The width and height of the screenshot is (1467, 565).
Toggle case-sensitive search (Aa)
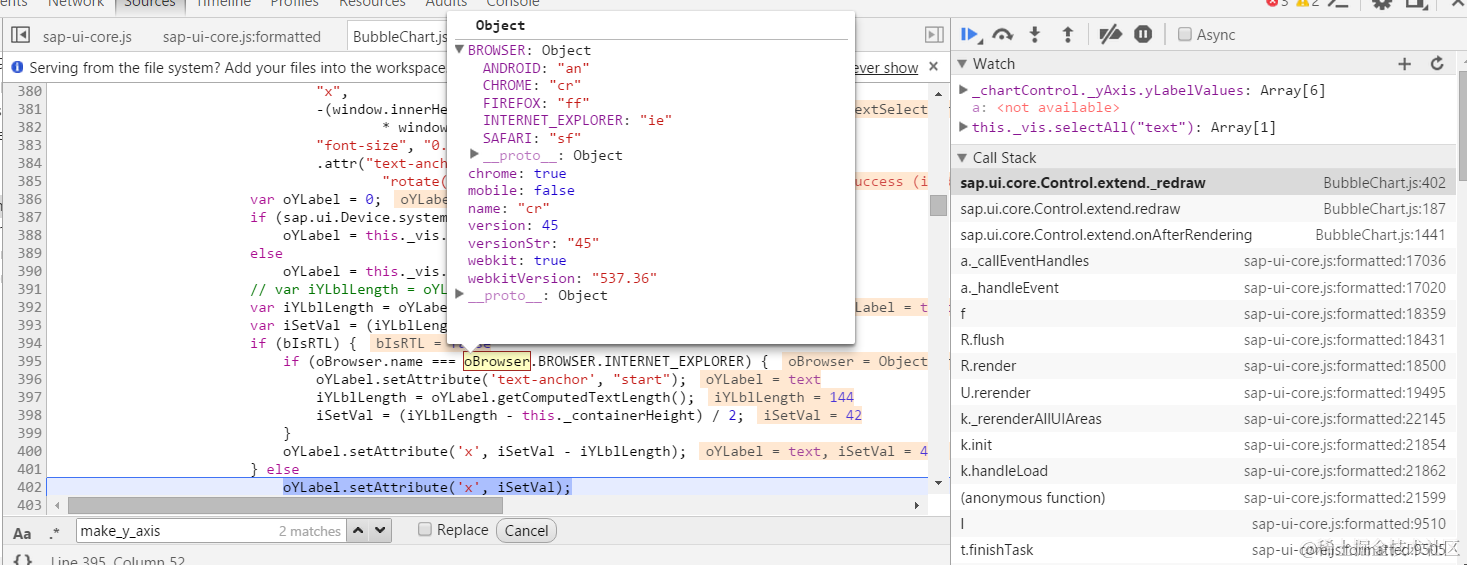(22, 532)
